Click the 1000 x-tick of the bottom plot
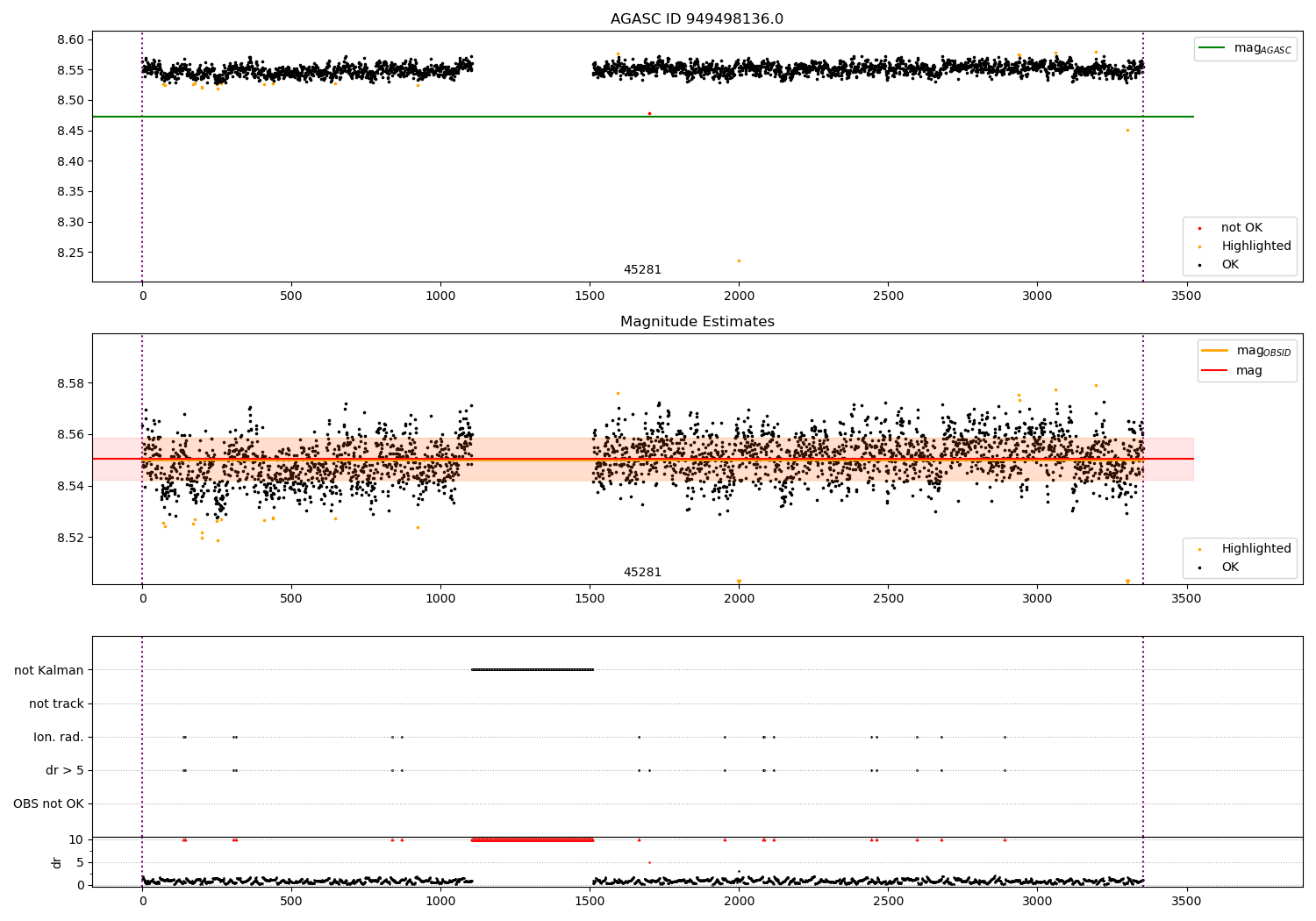This screenshot has width=1316, height=921. coord(440,900)
